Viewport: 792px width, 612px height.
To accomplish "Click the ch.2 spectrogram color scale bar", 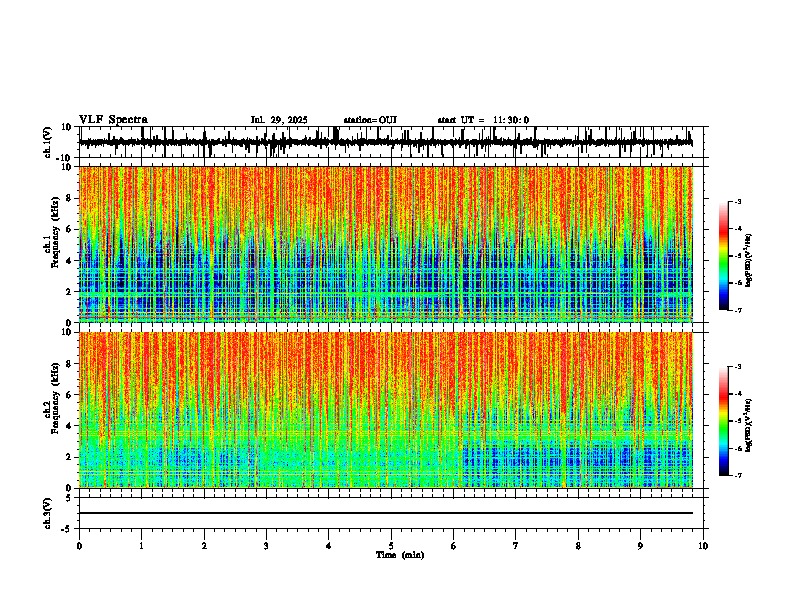I will click(723, 421).
